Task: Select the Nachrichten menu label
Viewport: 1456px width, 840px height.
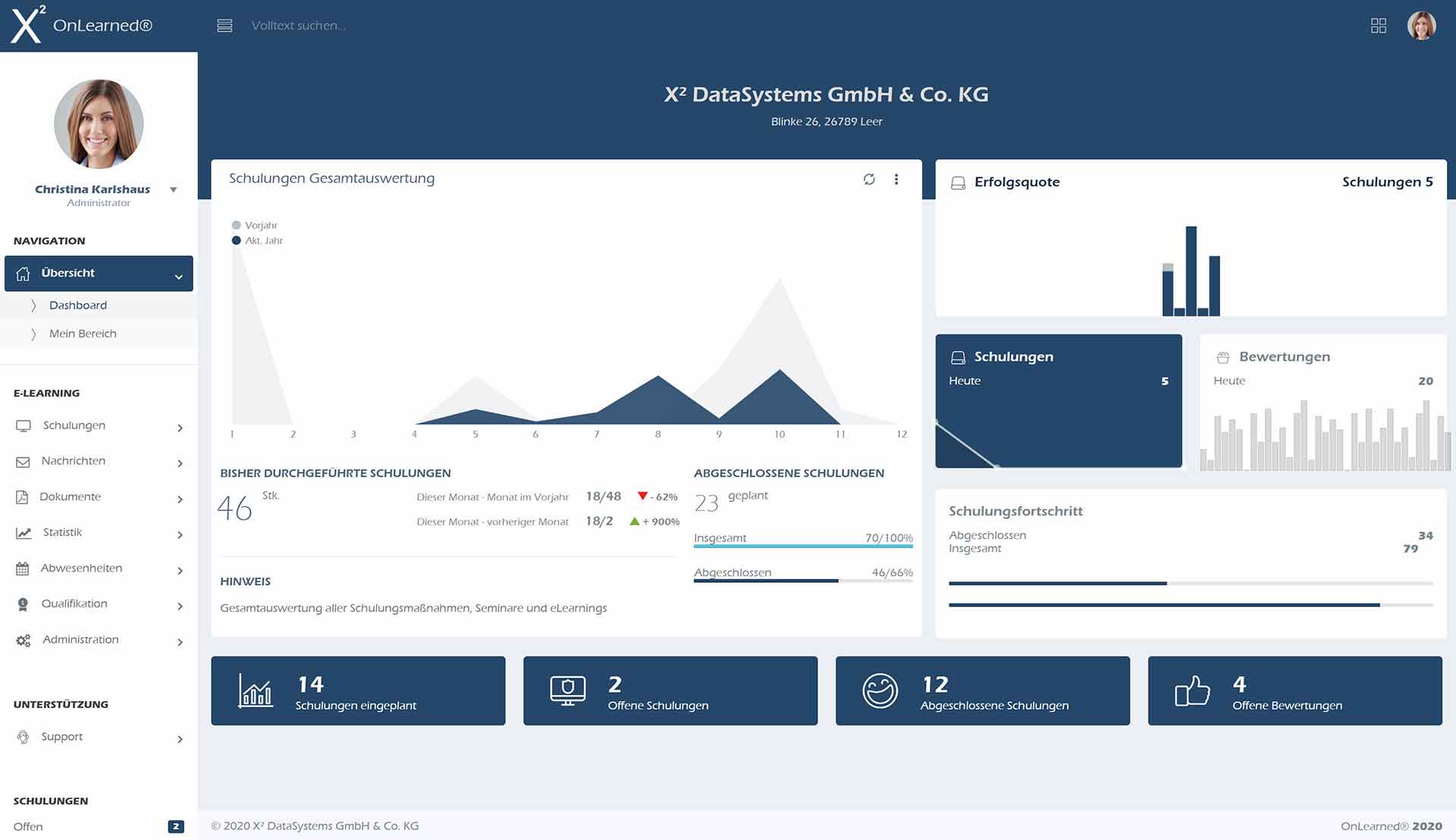Action: (74, 461)
